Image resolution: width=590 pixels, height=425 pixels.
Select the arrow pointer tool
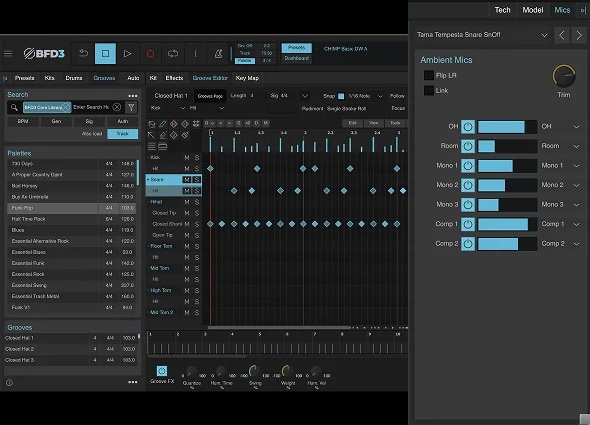tap(152, 135)
